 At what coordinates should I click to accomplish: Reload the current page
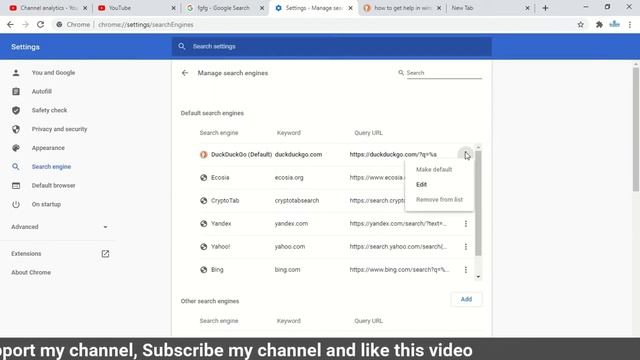[x=40, y=24]
